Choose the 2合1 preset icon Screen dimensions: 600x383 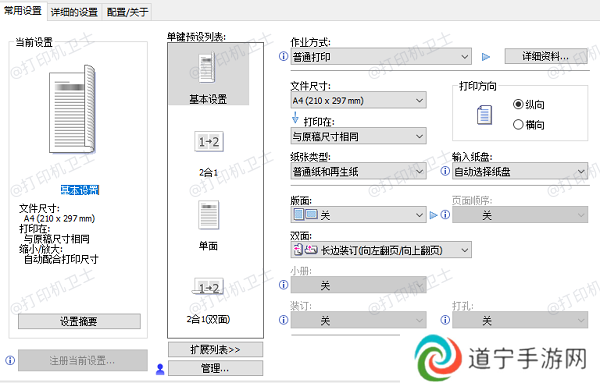coord(209,142)
